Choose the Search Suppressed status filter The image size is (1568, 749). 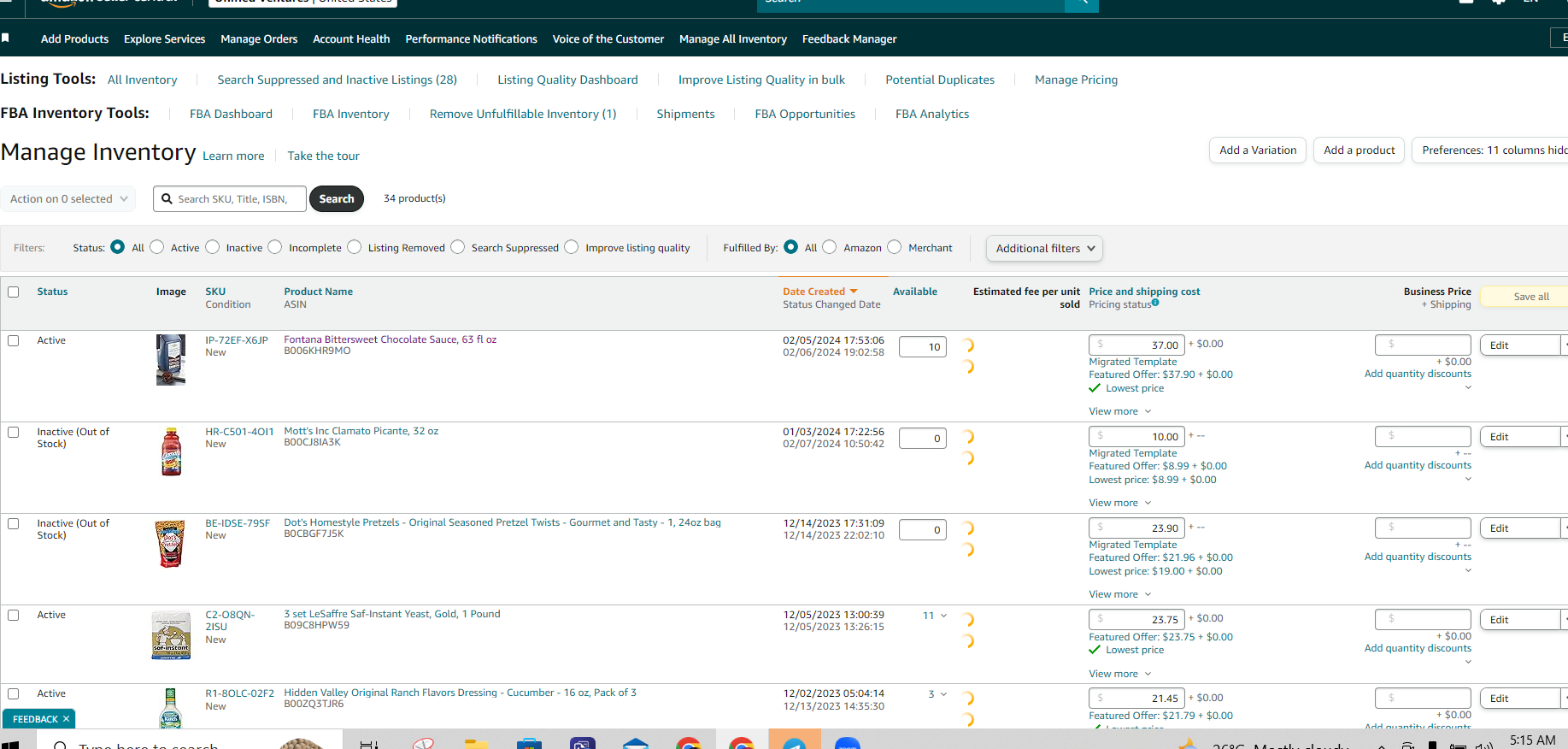tap(458, 247)
